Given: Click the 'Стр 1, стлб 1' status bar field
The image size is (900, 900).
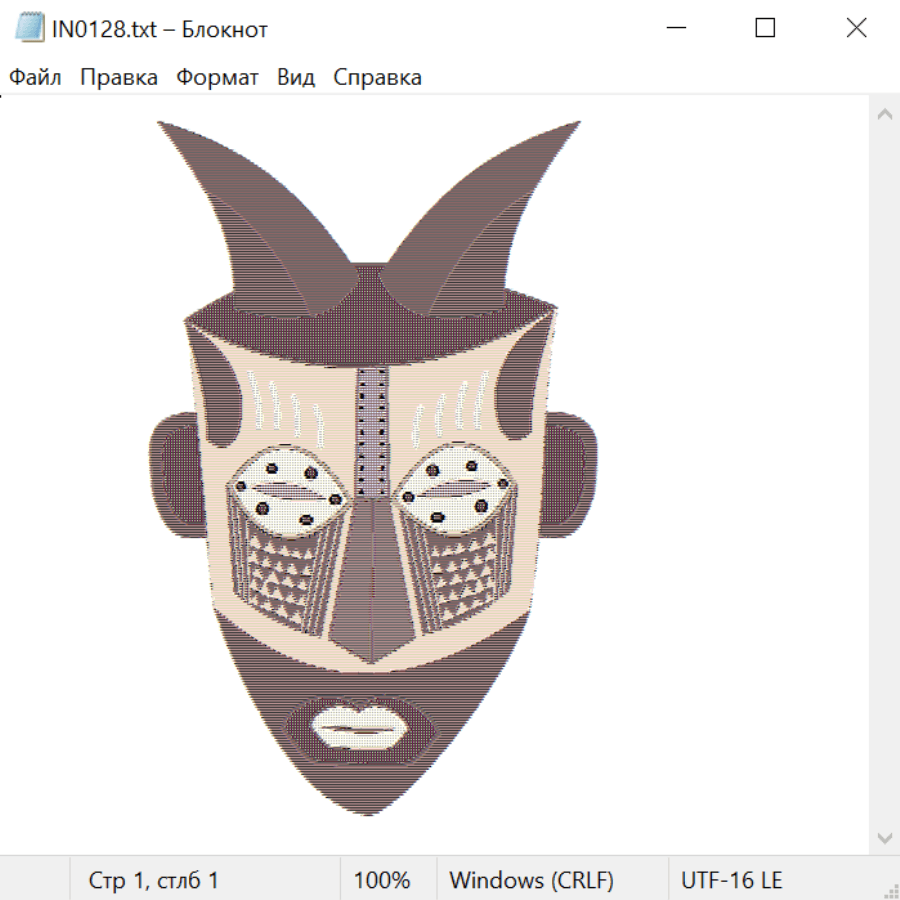Looking at the screenshot, I should [153, 880].
